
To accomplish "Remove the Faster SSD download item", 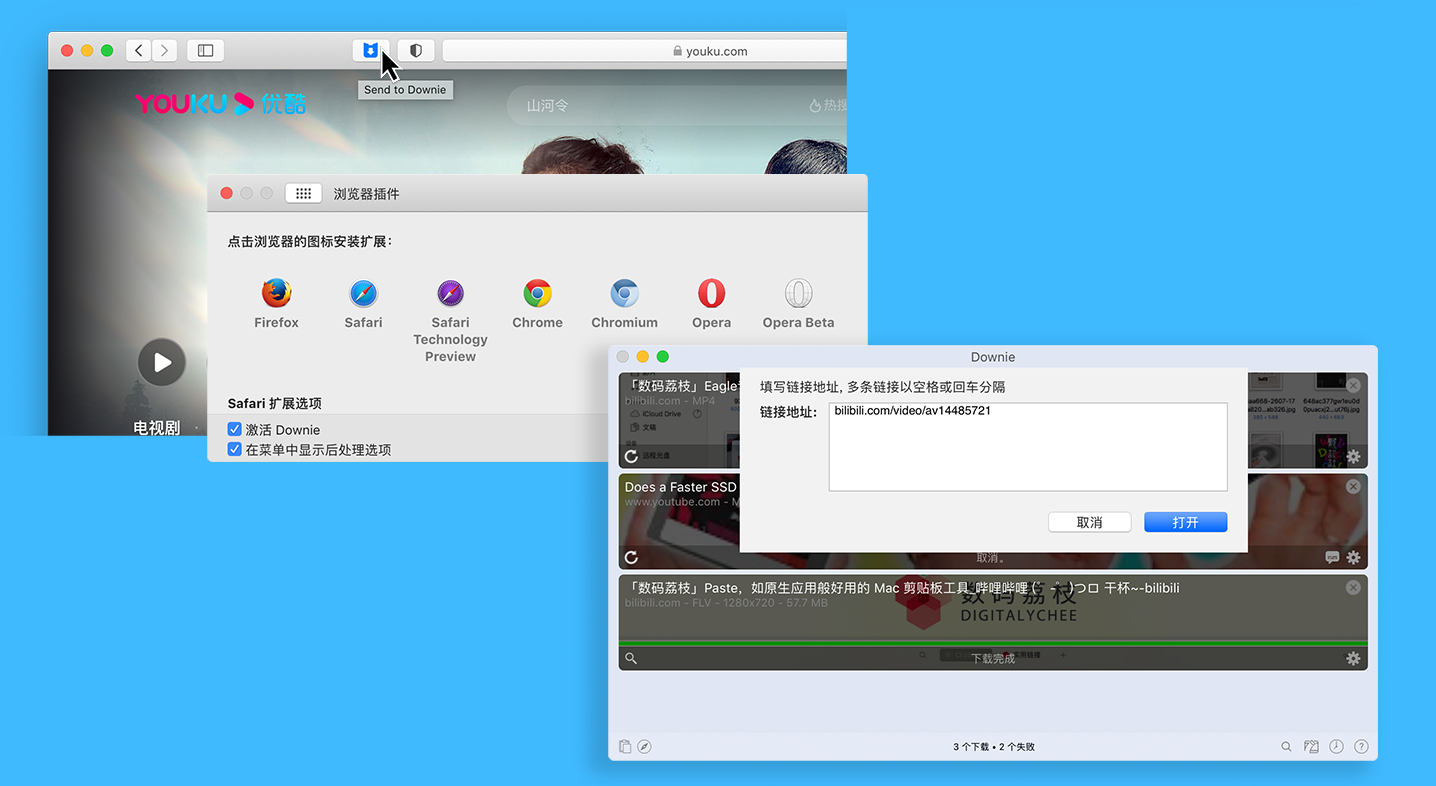I will (x=1353, y=486).
